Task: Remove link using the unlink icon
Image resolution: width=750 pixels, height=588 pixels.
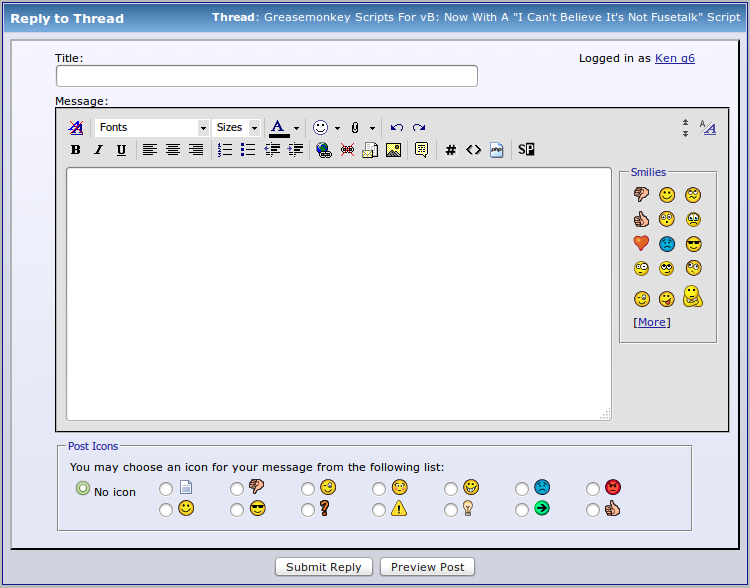Action: click(x=347, y=150)
